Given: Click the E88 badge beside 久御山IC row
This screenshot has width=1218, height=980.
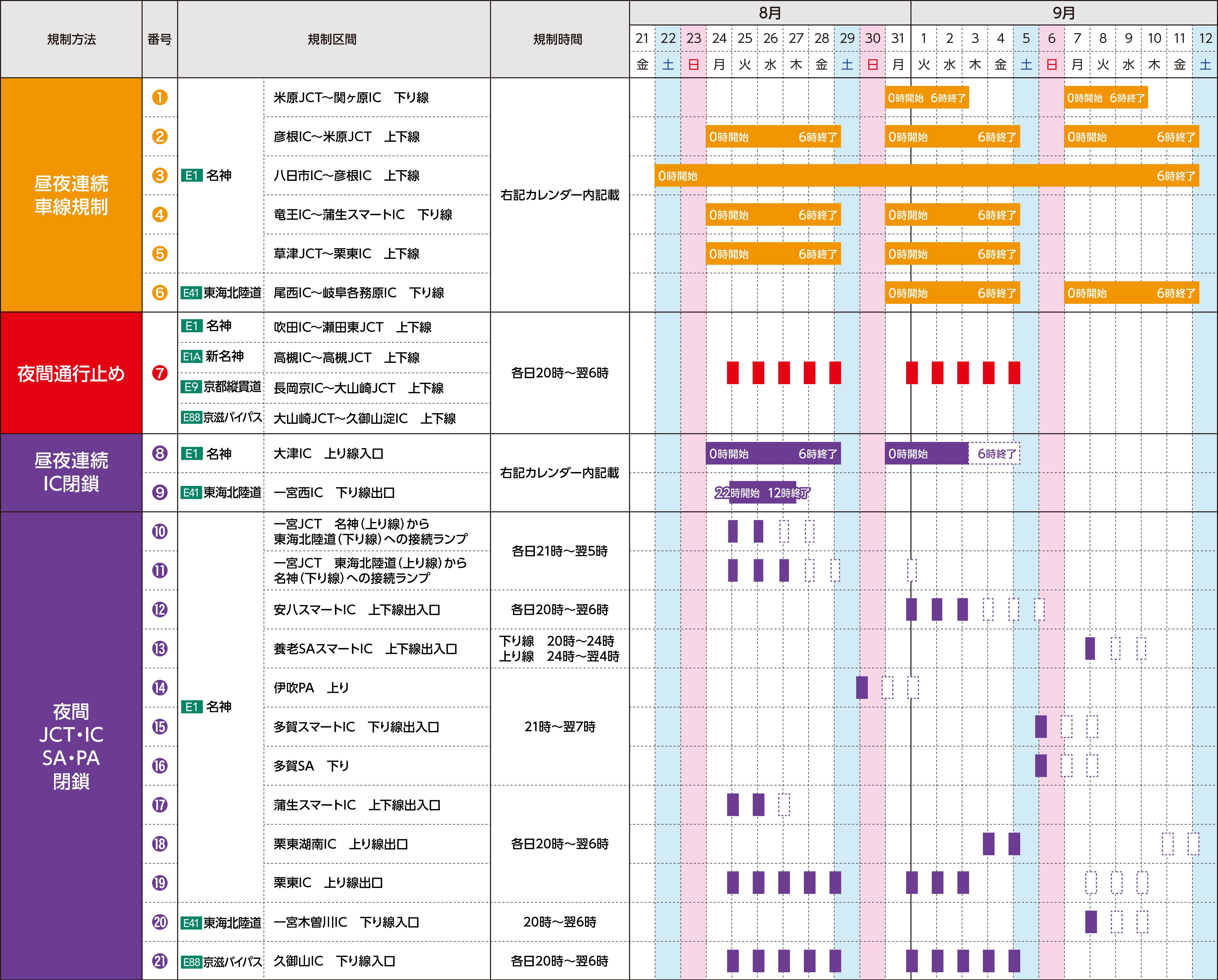Looking at the screenshot, I should pos(192,961).
